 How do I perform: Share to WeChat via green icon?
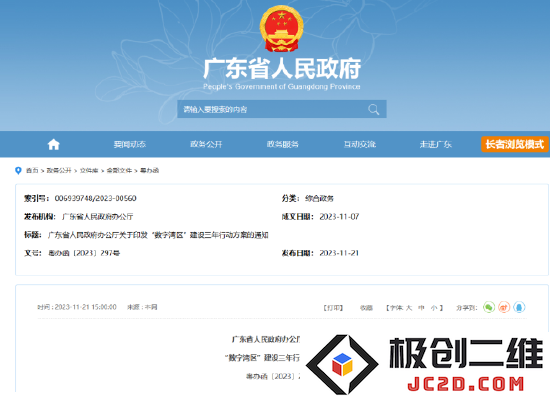[489, 307]
